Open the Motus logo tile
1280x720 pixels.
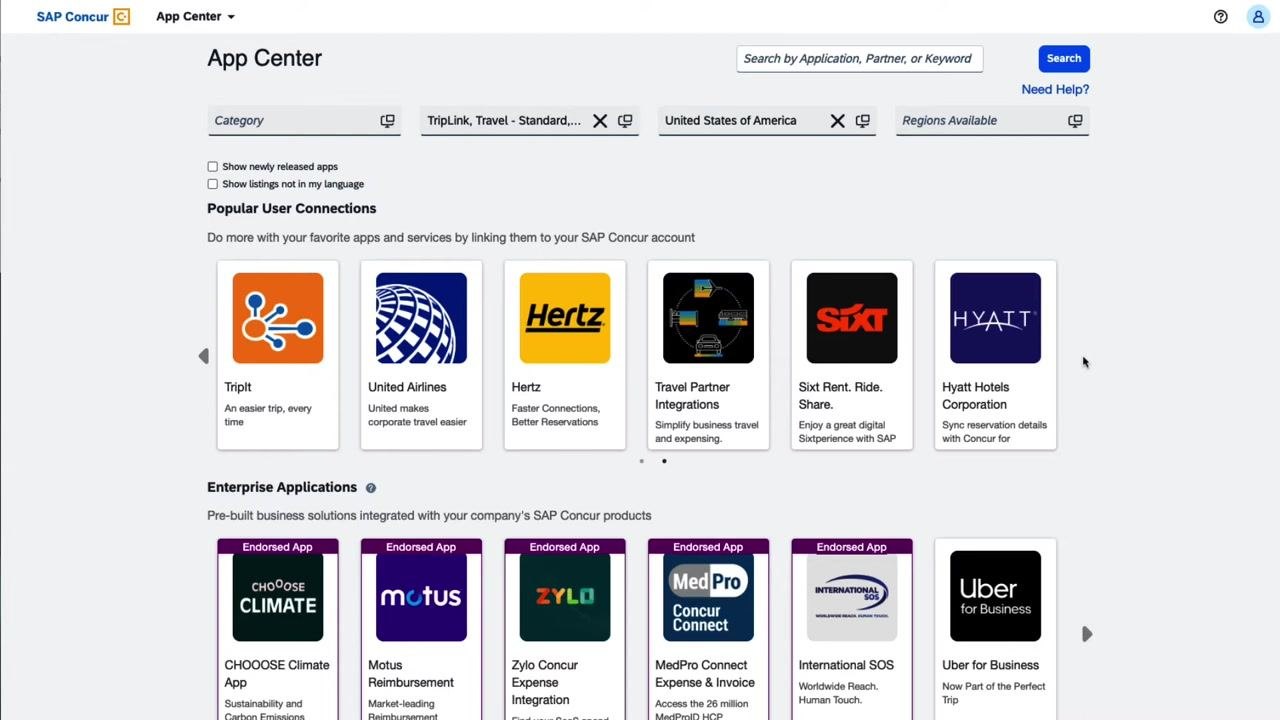click(x=421, y=596)
